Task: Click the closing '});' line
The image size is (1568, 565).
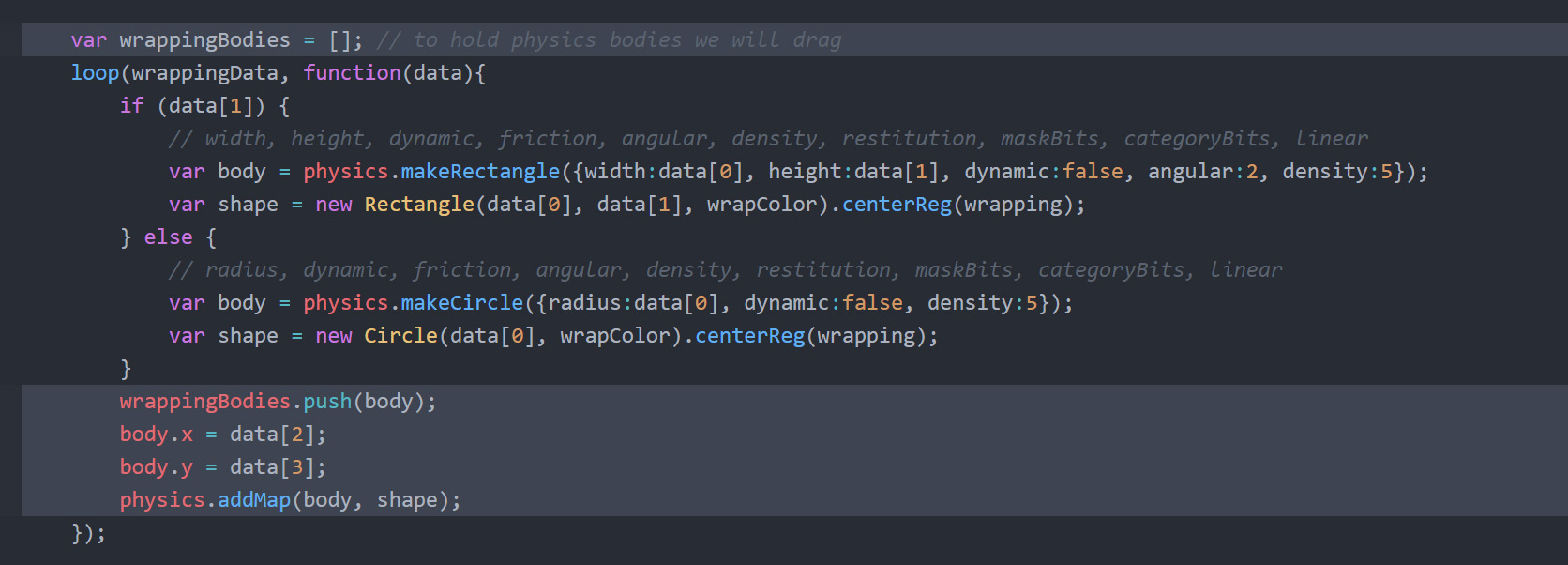Action: [89, 533]
